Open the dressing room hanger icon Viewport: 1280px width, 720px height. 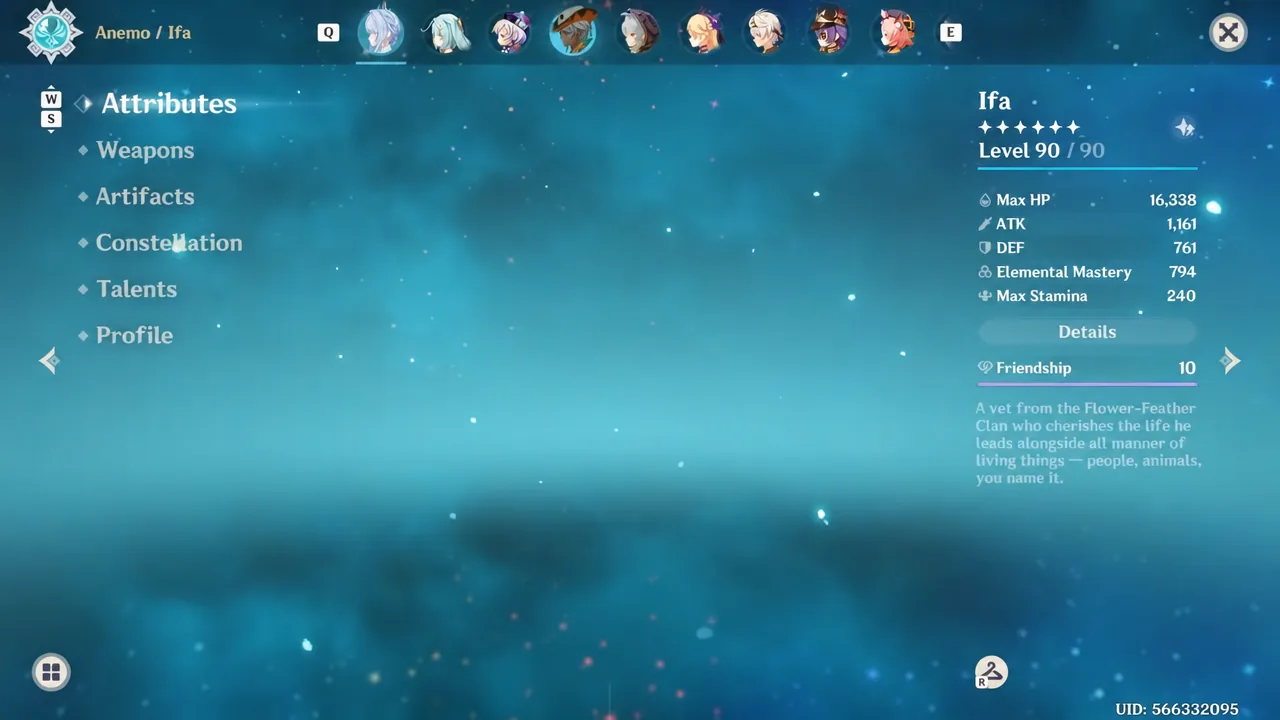pos(991,672)
